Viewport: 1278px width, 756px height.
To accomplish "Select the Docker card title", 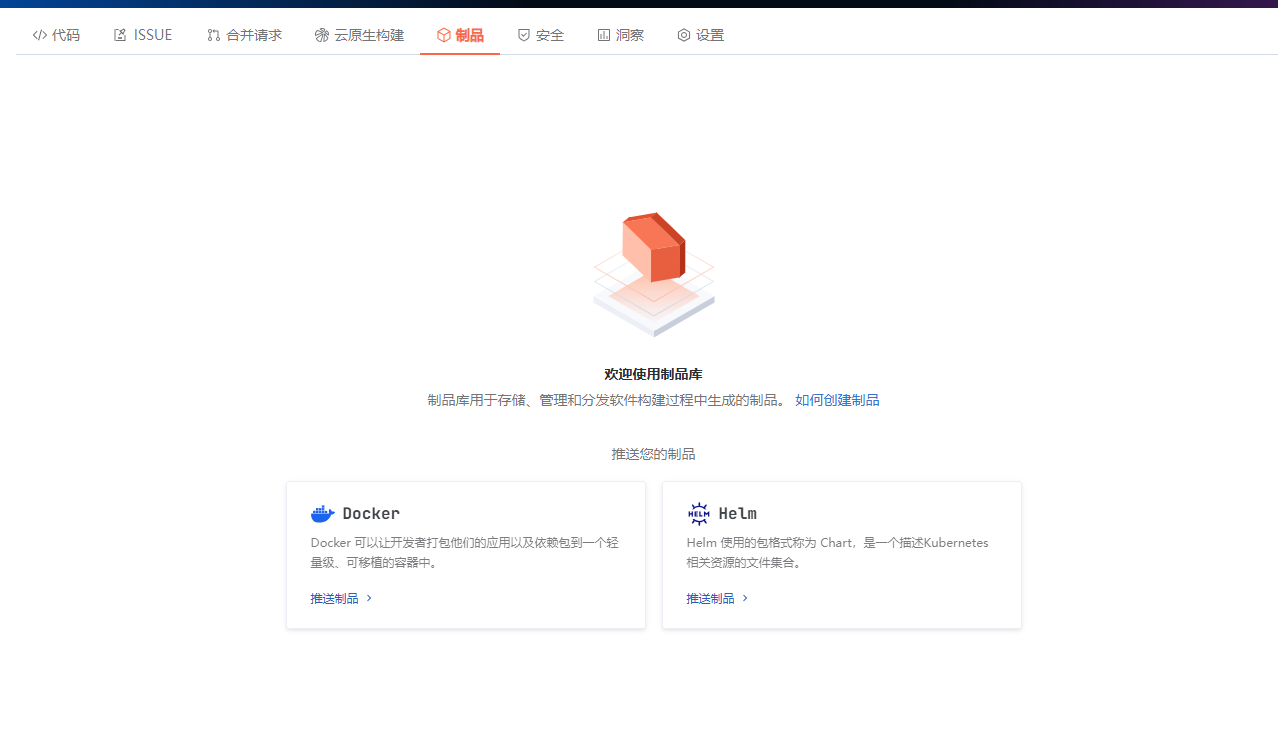I will (x=371, y=514).
